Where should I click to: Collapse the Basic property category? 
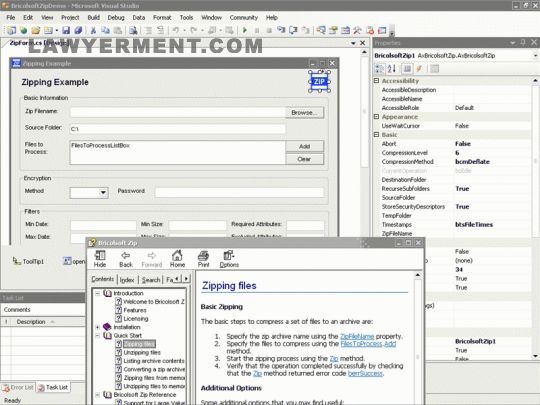[x=376, y=135]
